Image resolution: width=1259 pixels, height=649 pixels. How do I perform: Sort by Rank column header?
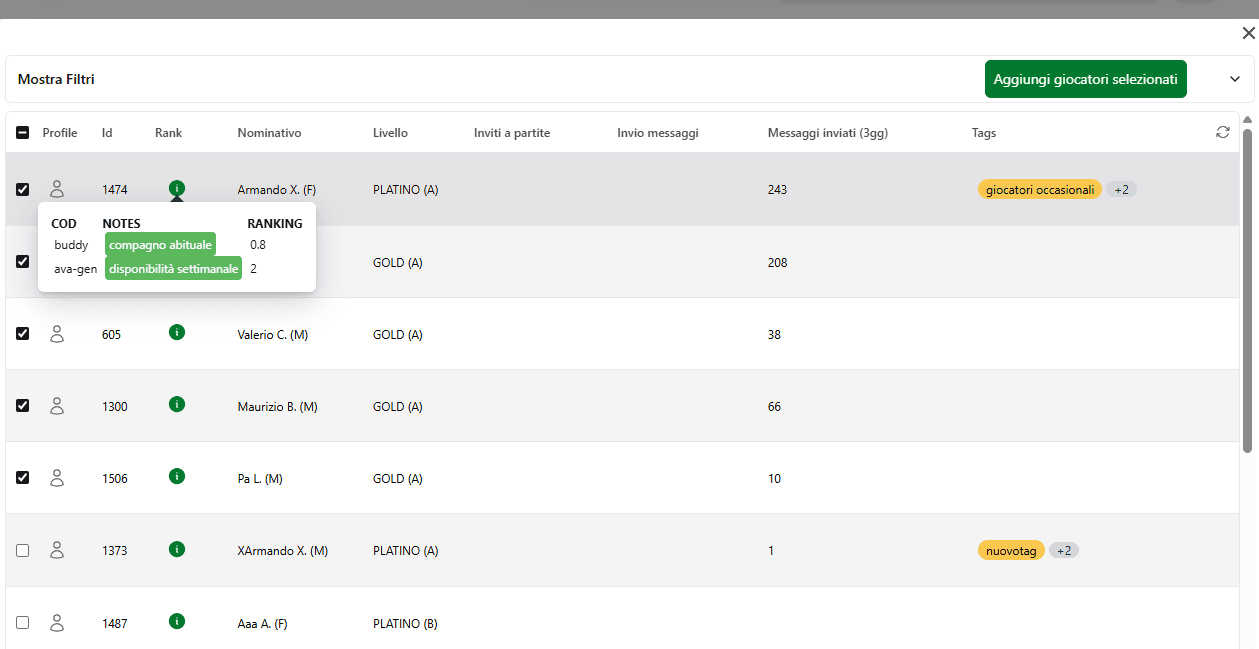(168, 133)
